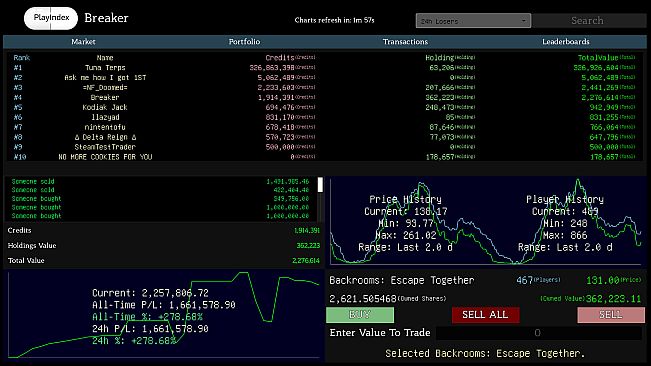Select leaderboard row =NF_Doomed=
This screenshot has height=366, width=651.
click(325, 88)
